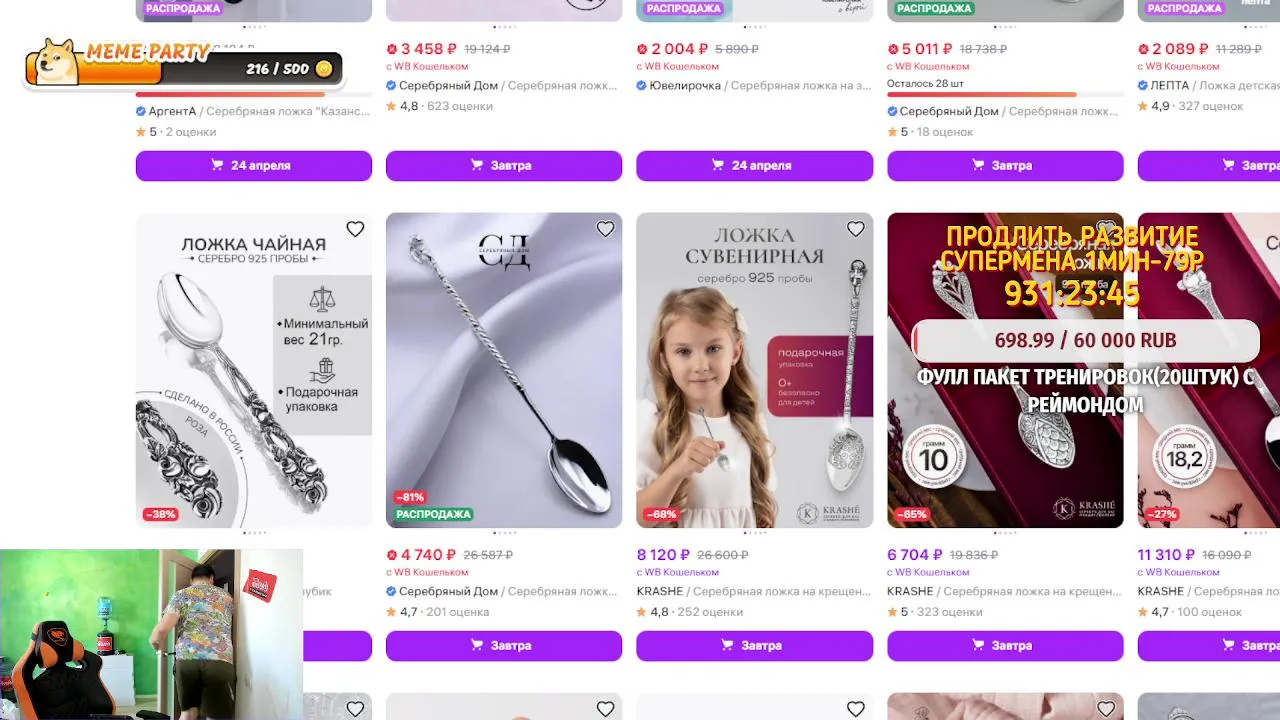
Task: Click the streamer webcam overlay
Action: 151,634
